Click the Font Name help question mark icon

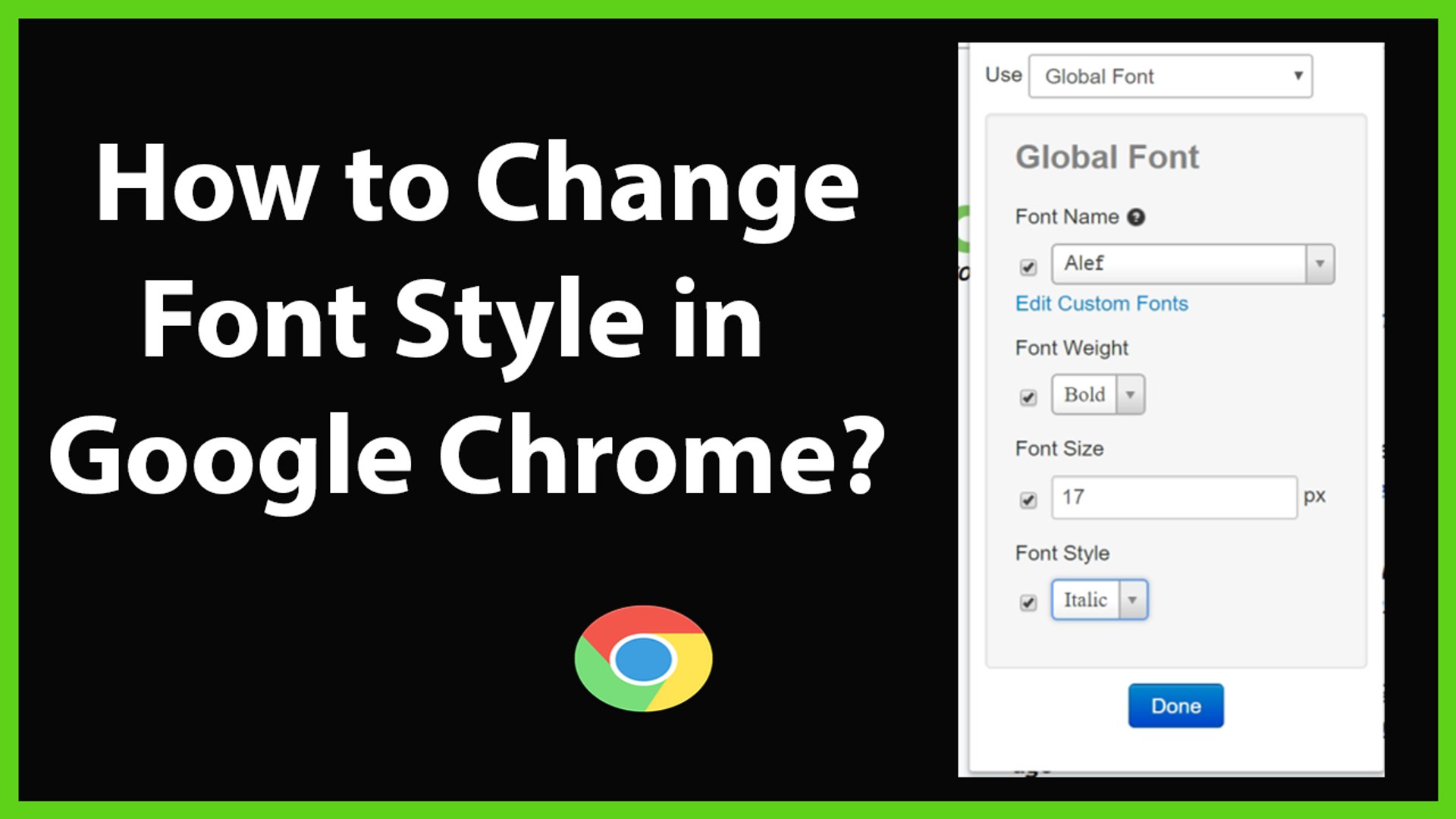1137,217
